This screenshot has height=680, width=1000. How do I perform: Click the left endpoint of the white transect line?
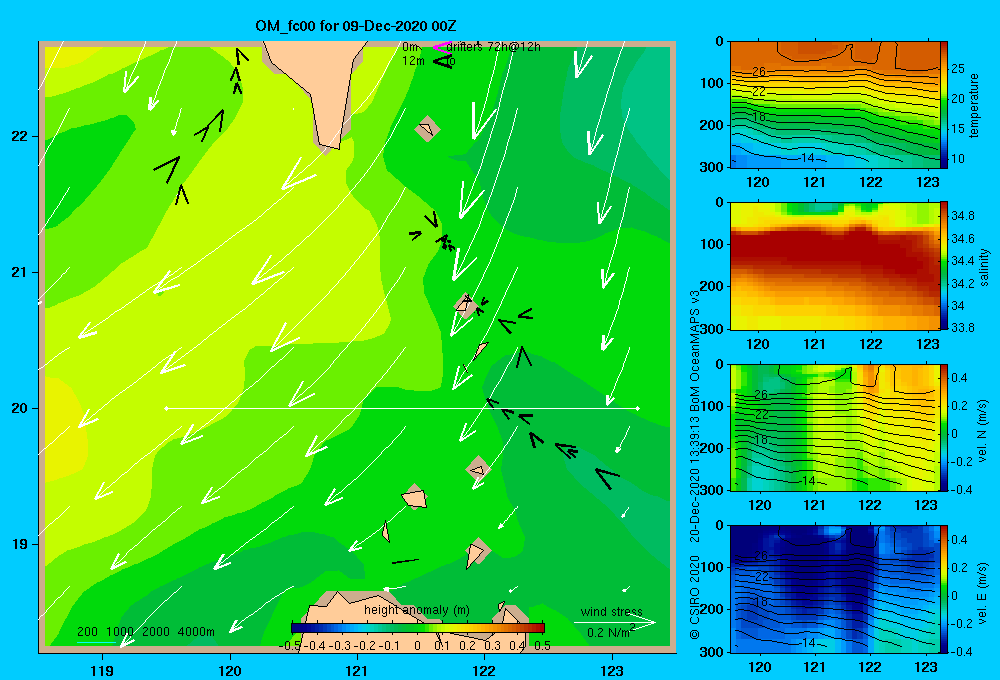pos(166,408)
